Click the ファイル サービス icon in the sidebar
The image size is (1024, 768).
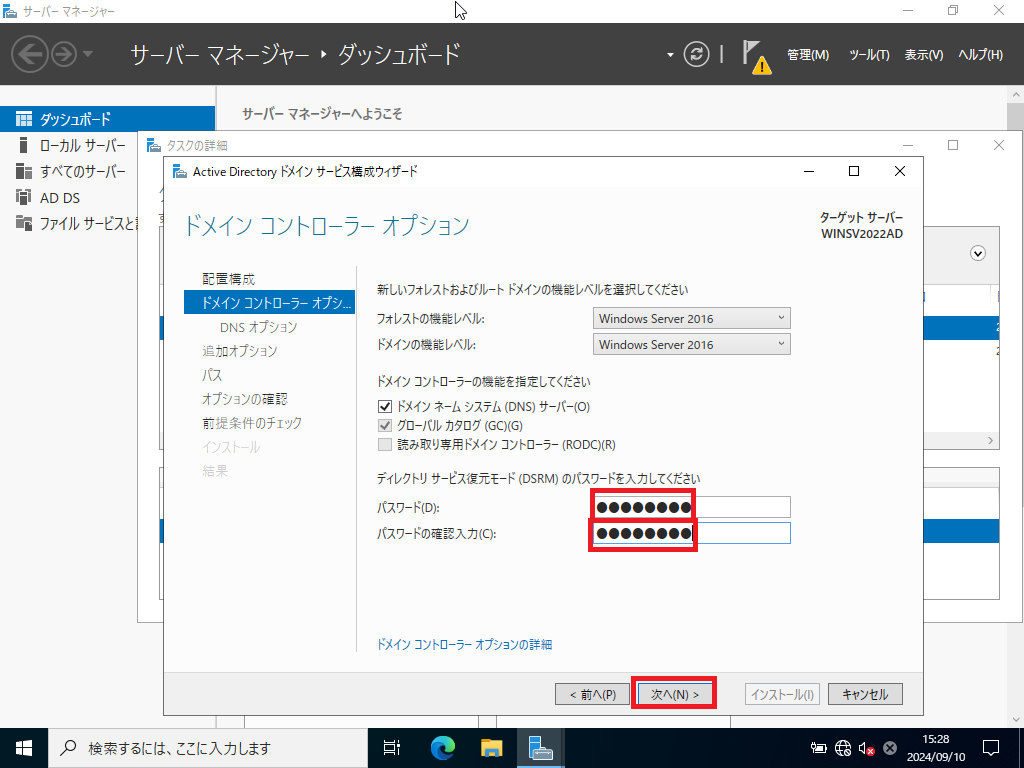(24, 223)
